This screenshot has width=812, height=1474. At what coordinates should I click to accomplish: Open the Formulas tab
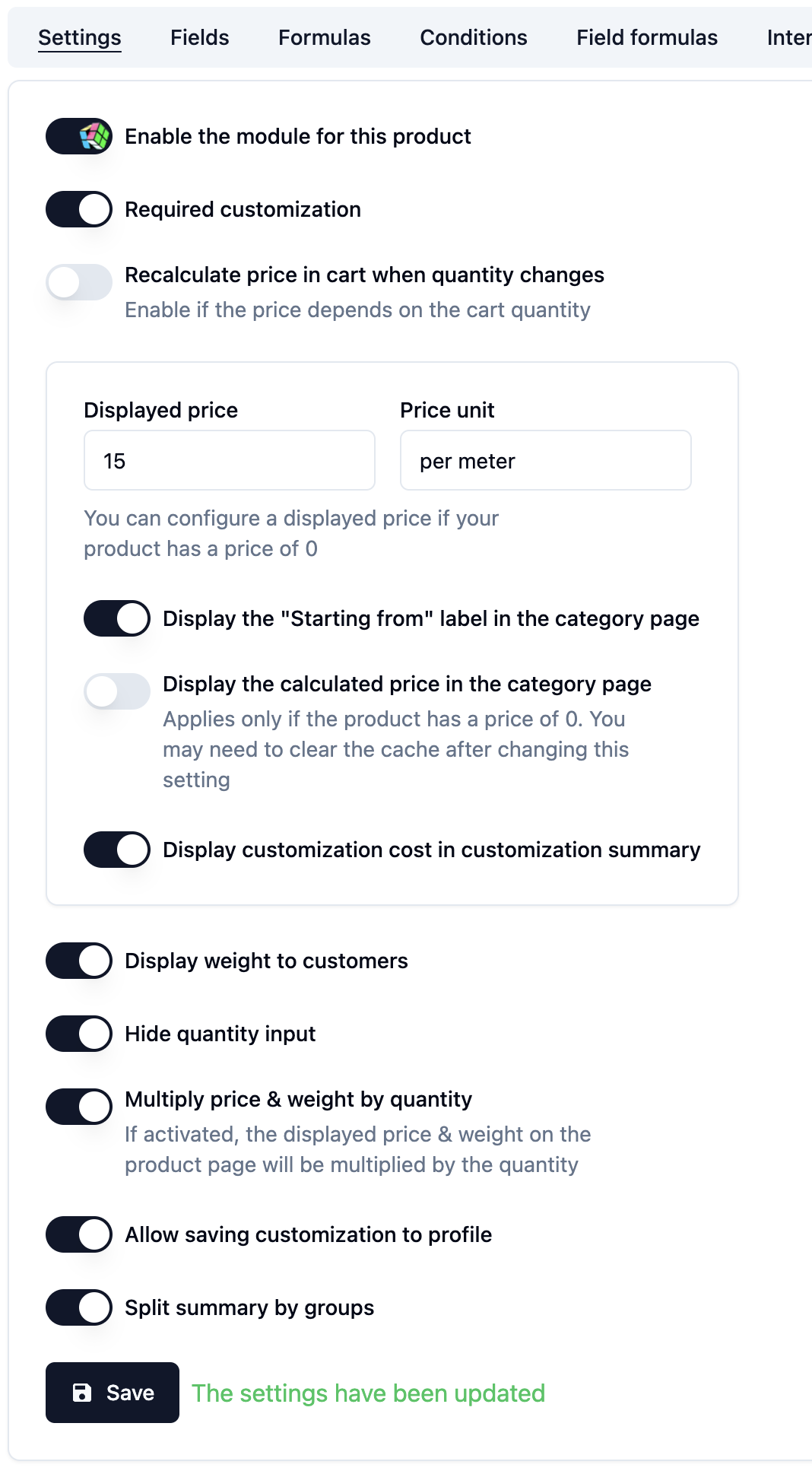coord(324,37)
